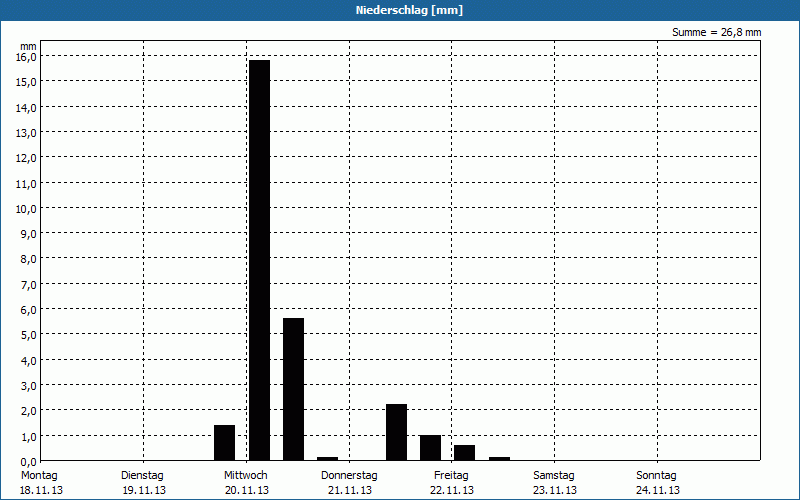The width and height of the screenshot is (800, 500).
Task: Click the date 20.11.13
Action: [x=247, y=491]
